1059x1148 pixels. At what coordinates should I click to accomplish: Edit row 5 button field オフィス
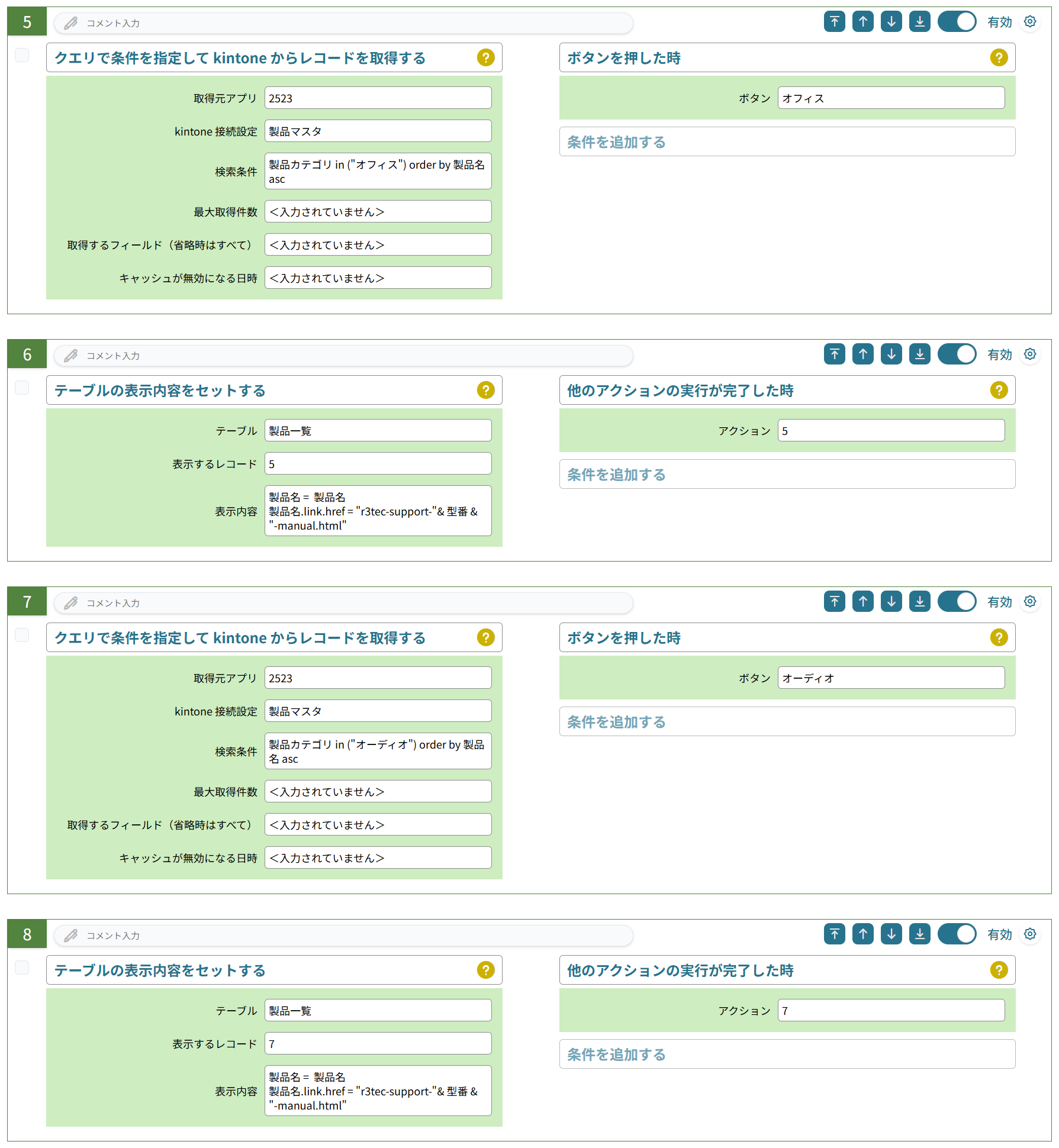(x=891, y=98)
